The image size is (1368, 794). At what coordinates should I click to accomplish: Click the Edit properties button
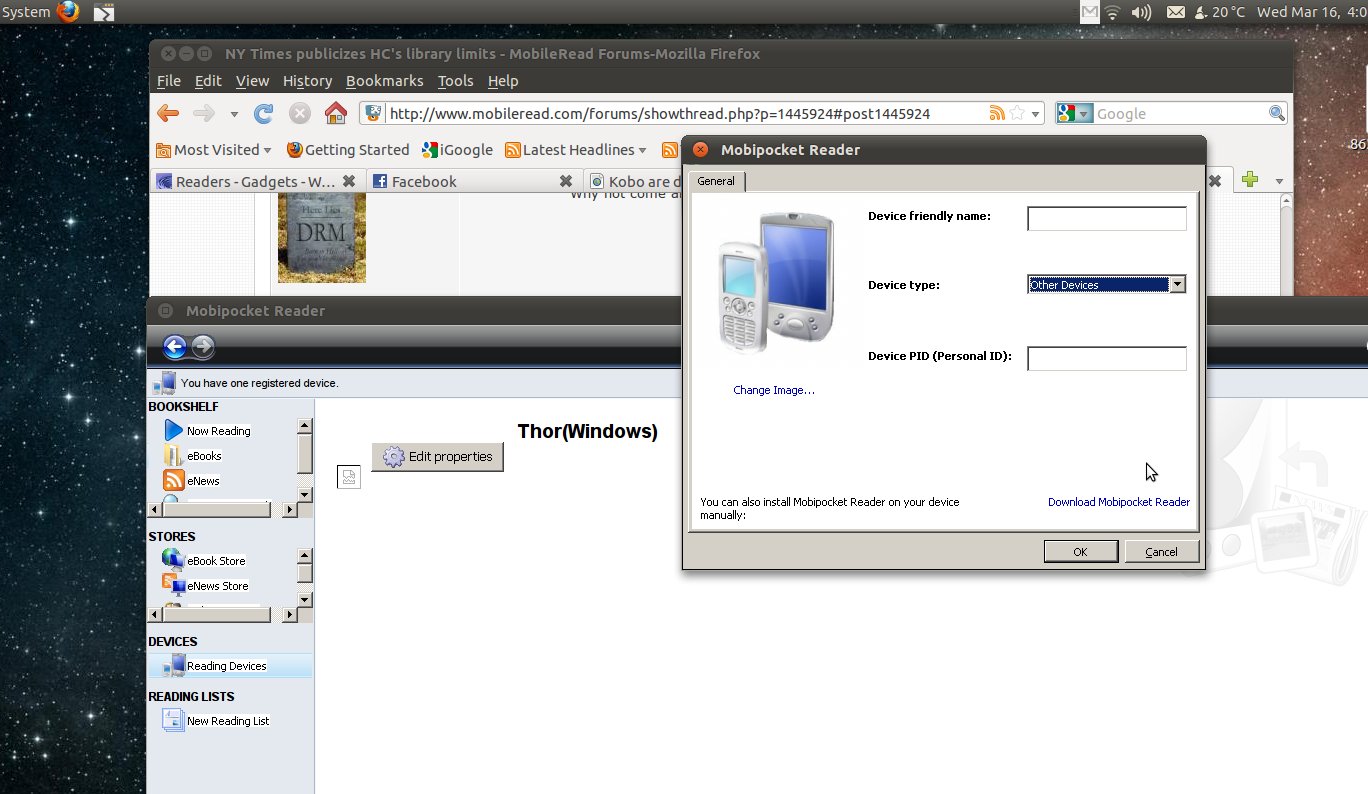point(438,457)
